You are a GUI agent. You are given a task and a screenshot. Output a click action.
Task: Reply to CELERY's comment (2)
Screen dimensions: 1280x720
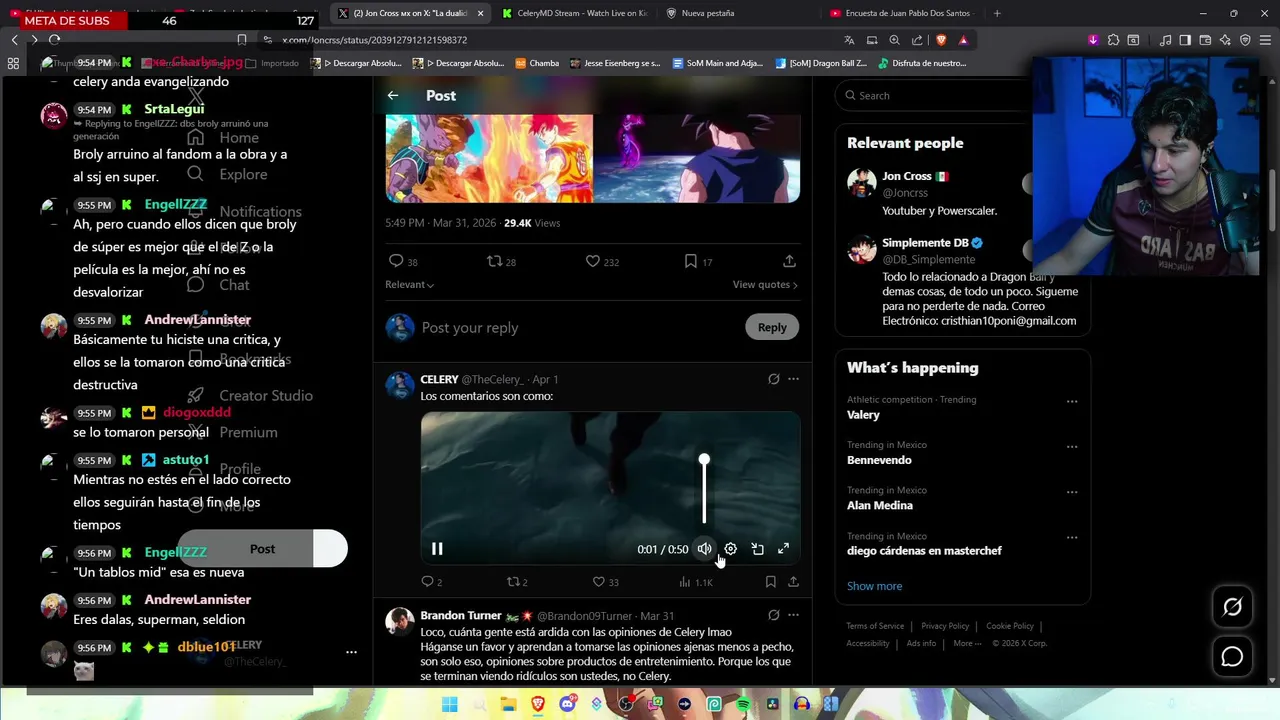click(x=431, y=582)
